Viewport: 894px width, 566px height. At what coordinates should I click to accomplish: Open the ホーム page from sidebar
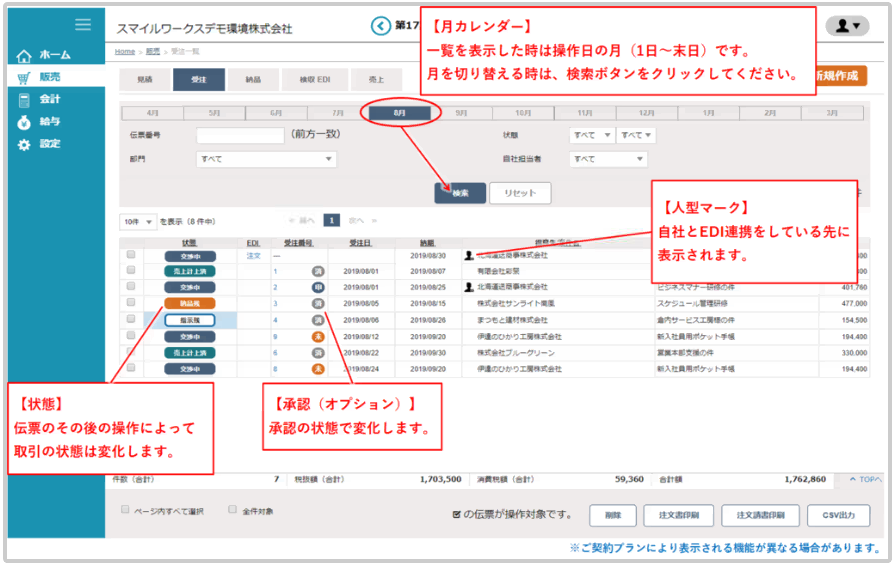[x=45, y=55]
